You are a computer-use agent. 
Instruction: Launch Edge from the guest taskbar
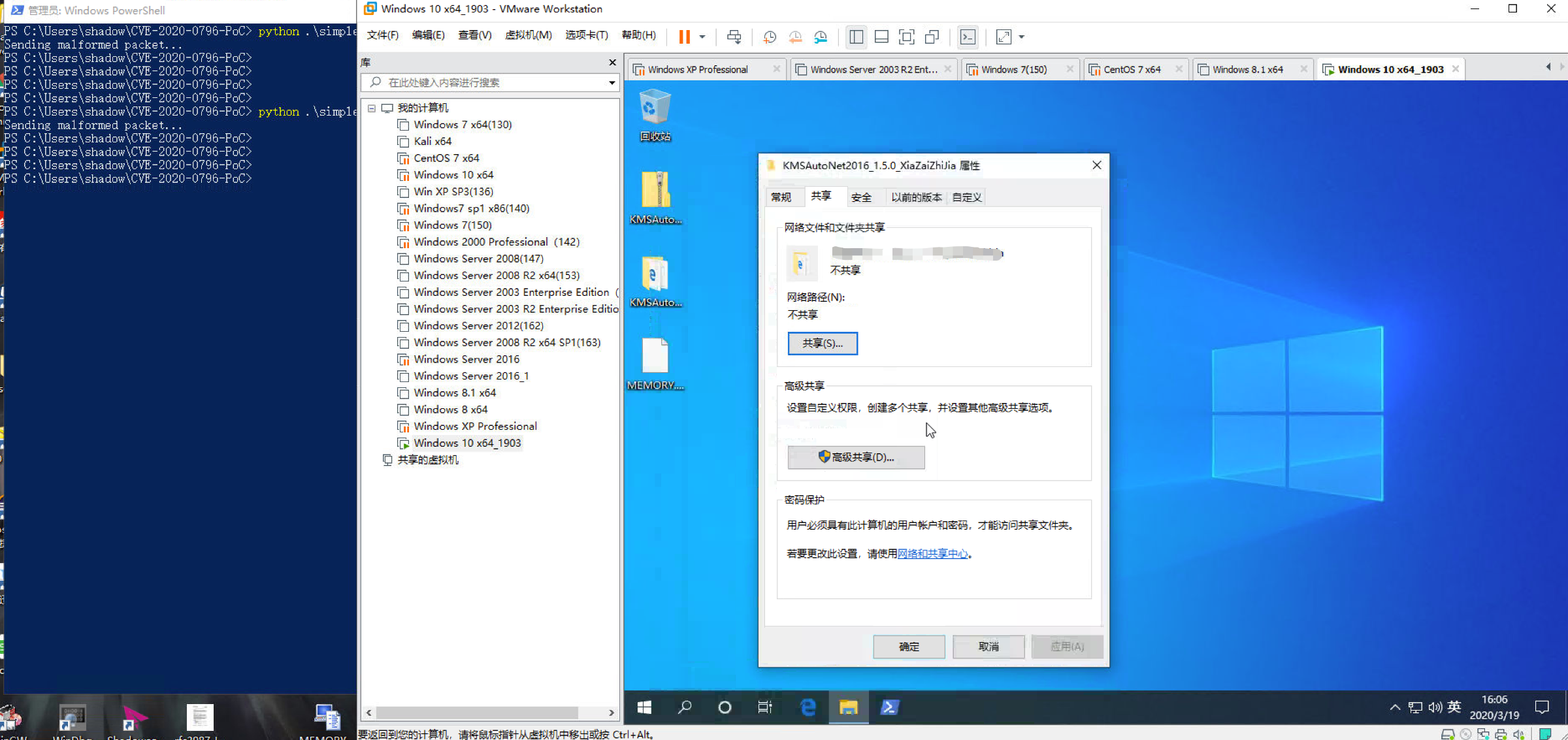[808, 707]
